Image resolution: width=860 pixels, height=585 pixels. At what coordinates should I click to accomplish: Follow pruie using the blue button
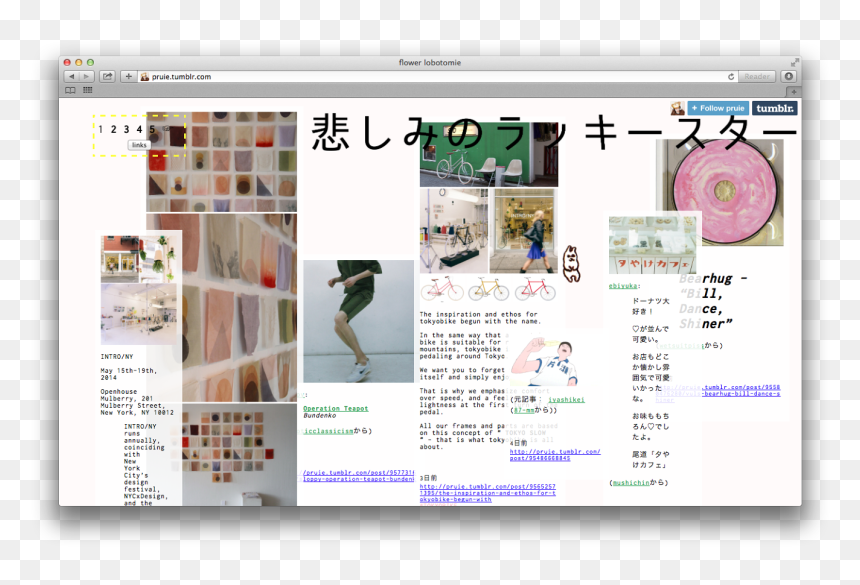718,108
